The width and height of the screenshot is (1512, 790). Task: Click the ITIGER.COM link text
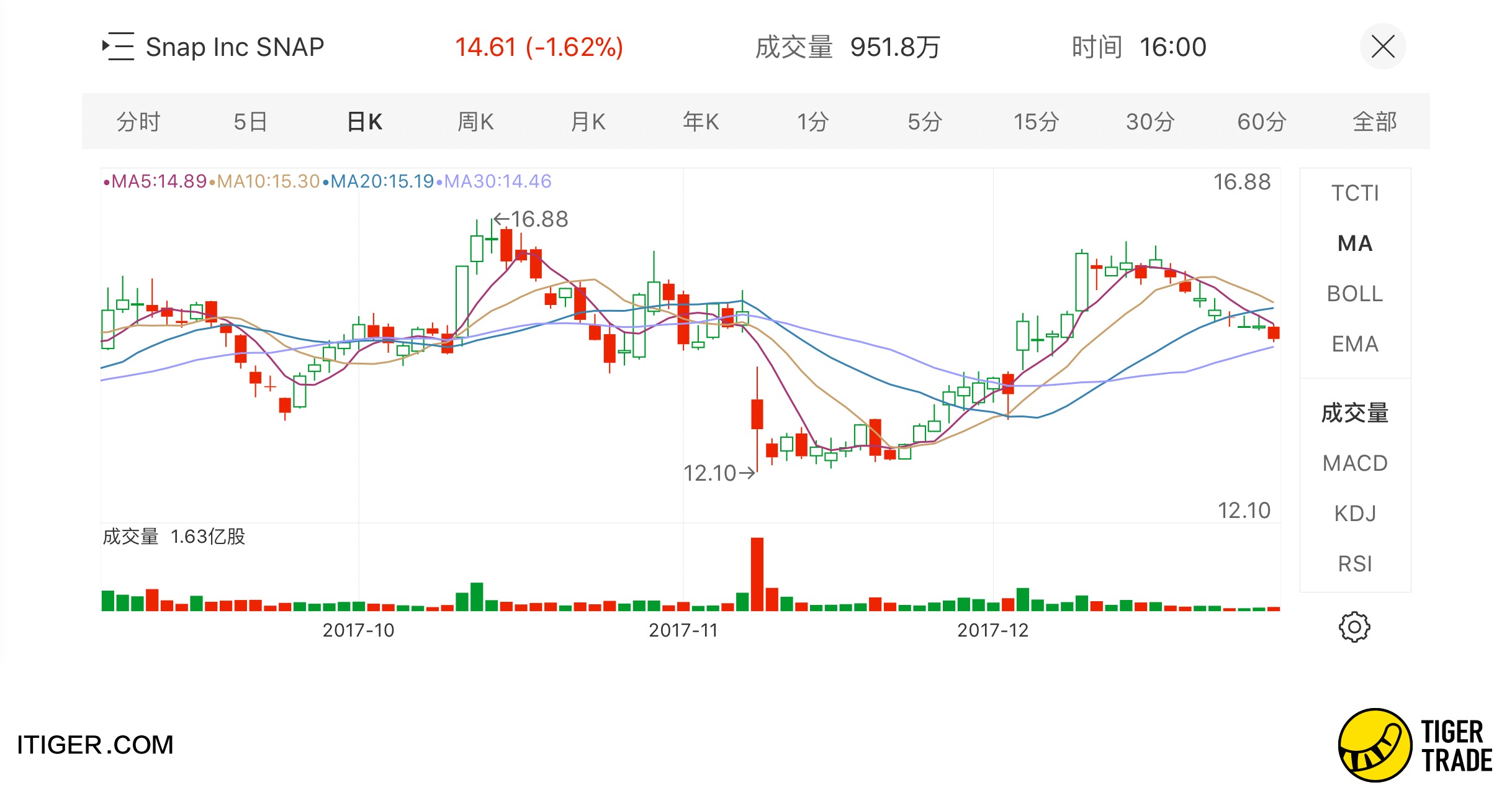[95, 745]
